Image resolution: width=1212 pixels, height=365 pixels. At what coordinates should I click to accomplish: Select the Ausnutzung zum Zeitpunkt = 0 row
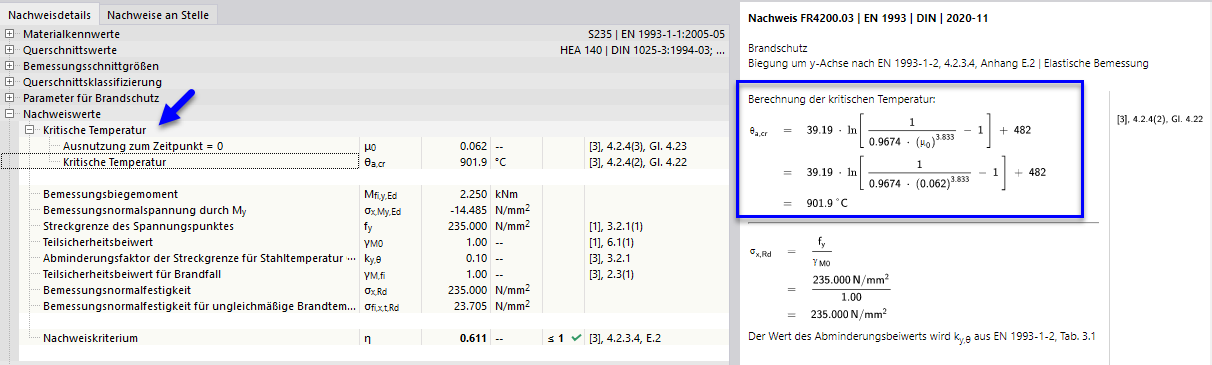coord(367,146)
